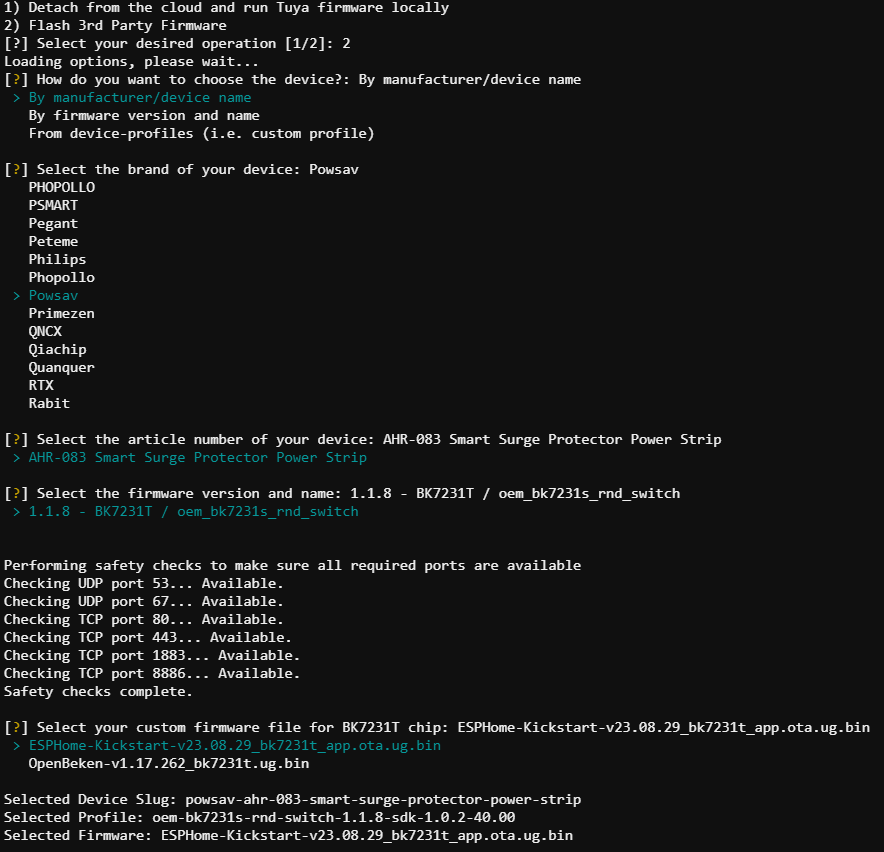Click 'Checking UDP port 53' line
884x852 pixels.
point(144,583)
